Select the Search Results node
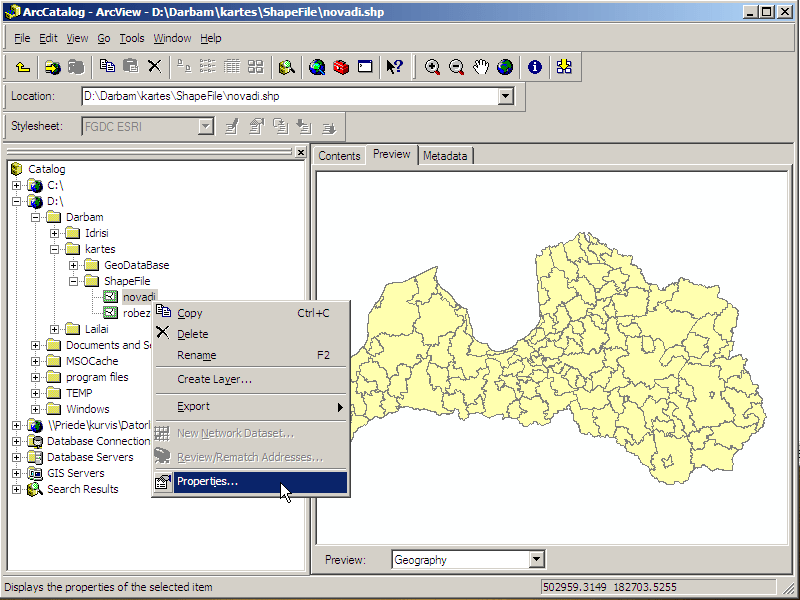 click(83, 489)
